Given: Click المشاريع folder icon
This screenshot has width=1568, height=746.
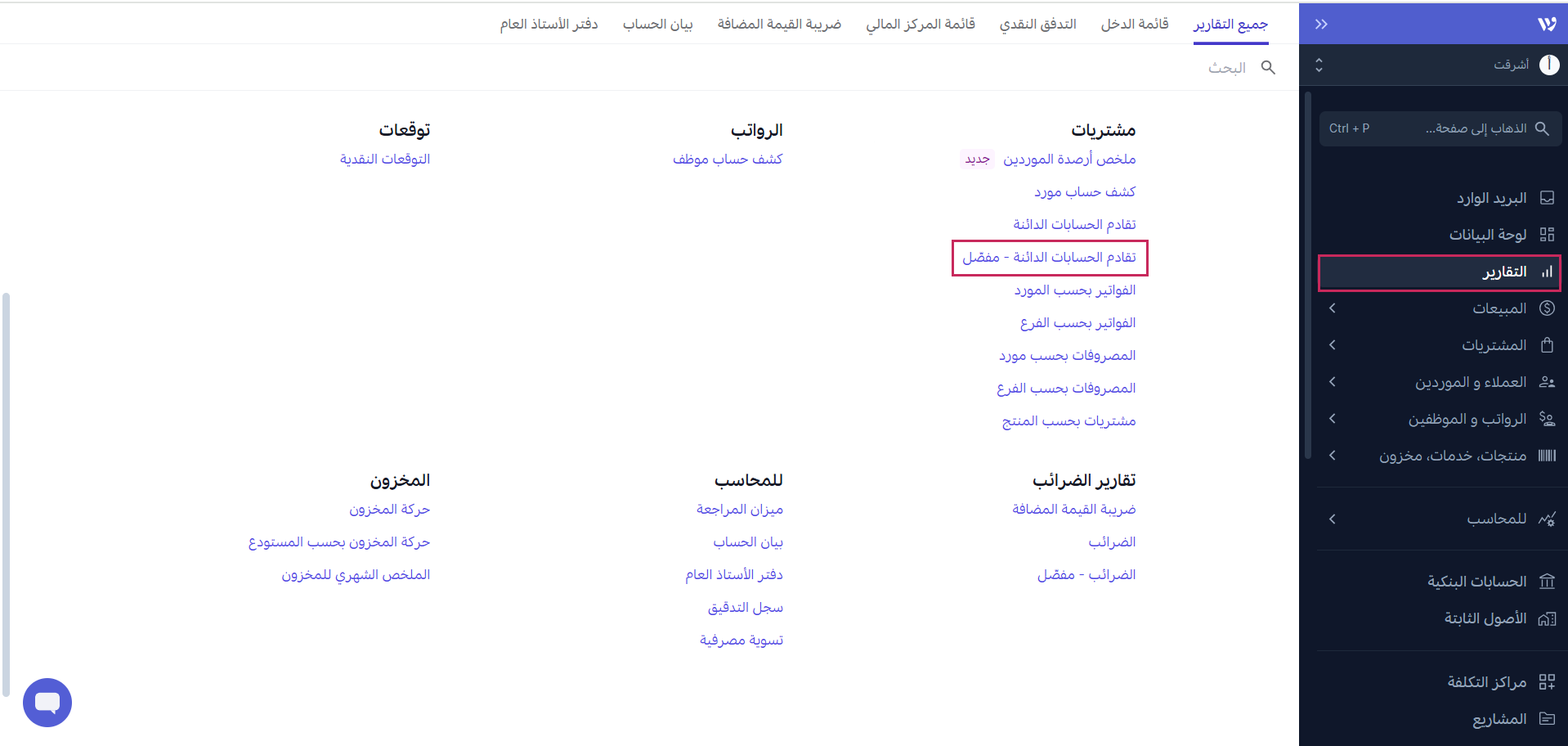Looking at the screenshot, I should (x=1547, y=719).
